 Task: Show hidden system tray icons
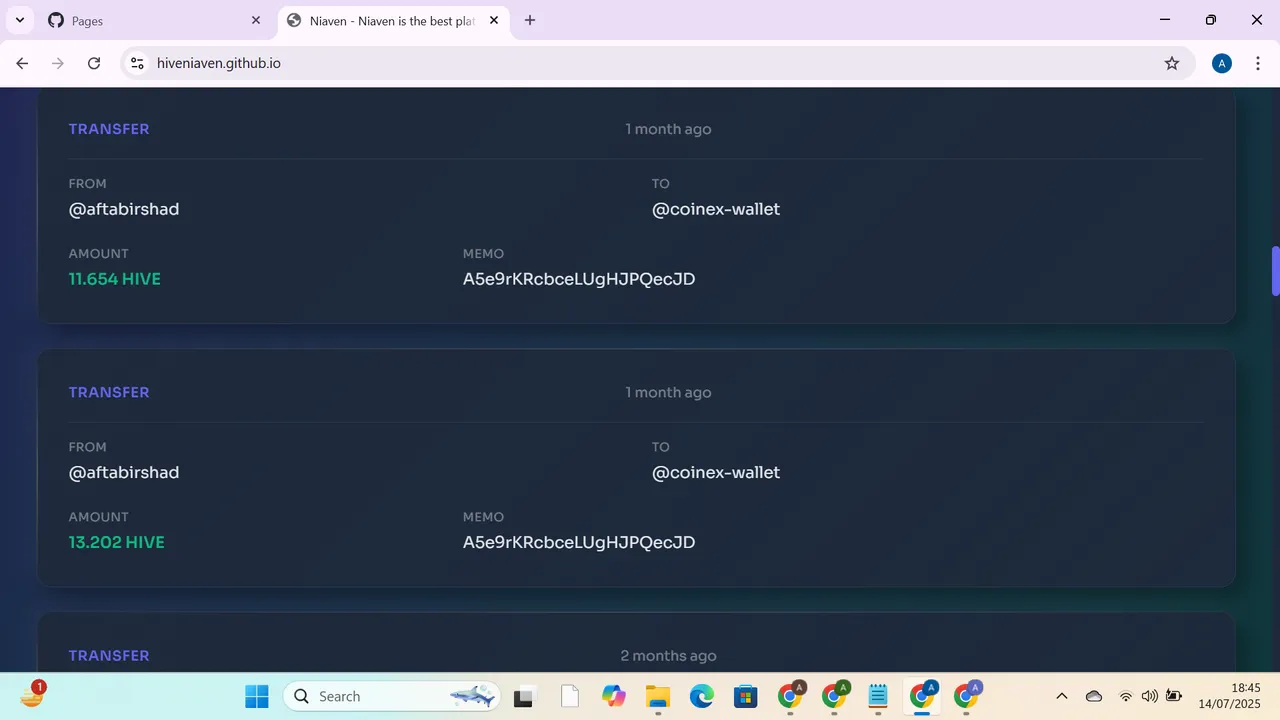coord(1062,696)
